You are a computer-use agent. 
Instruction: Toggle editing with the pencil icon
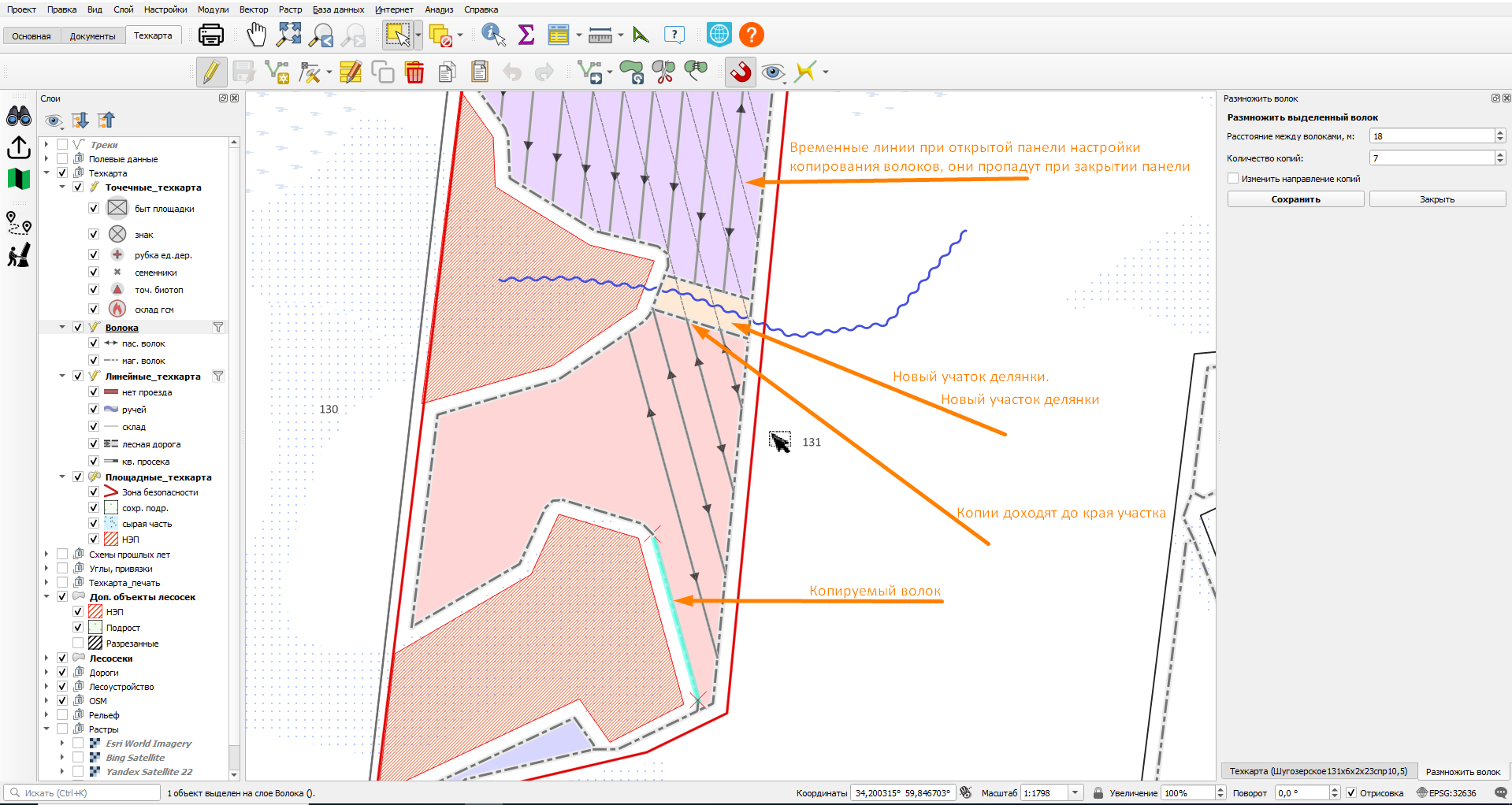(x=210, y=72)
